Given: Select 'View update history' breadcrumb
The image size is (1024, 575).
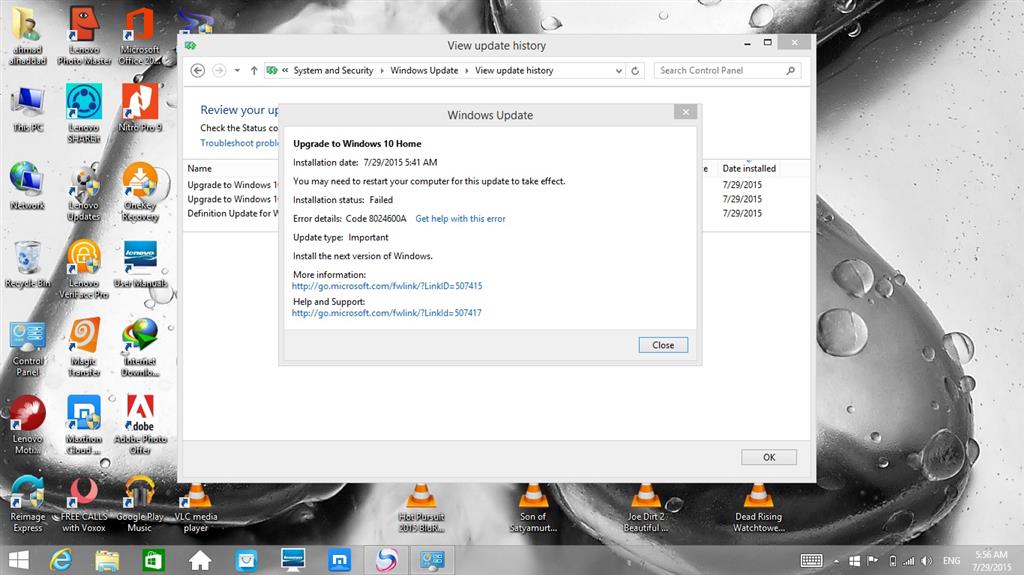Looking at the screenshot, I should [x=514, y=71].
